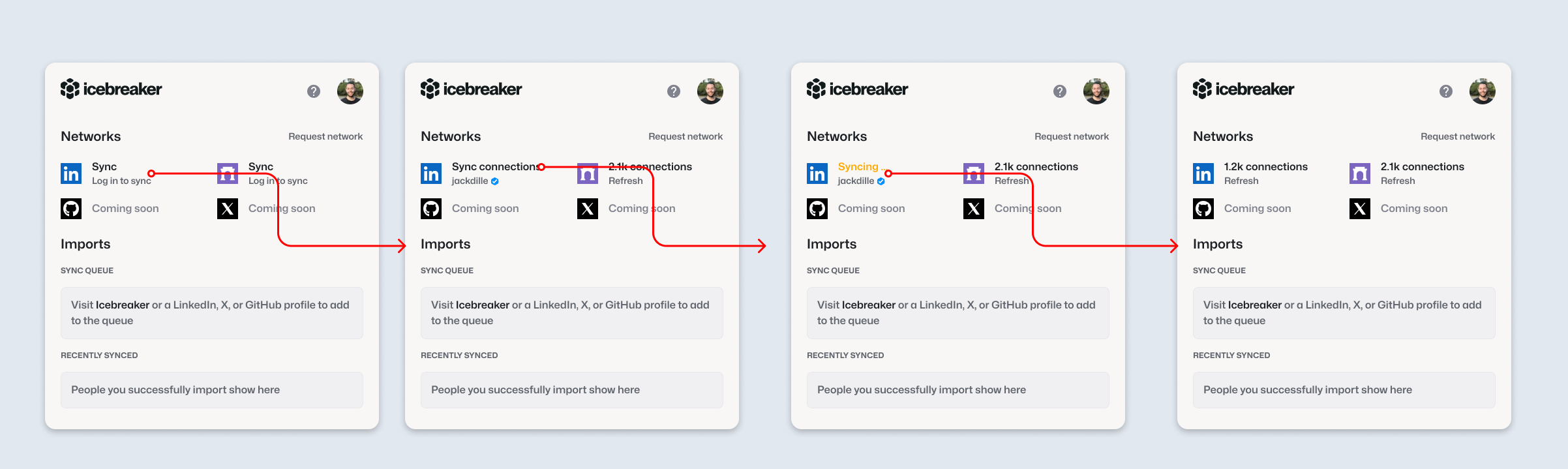
Task: Click the LinkedIn icon next to "1.2k connections"
Action: click(1203, 174)
